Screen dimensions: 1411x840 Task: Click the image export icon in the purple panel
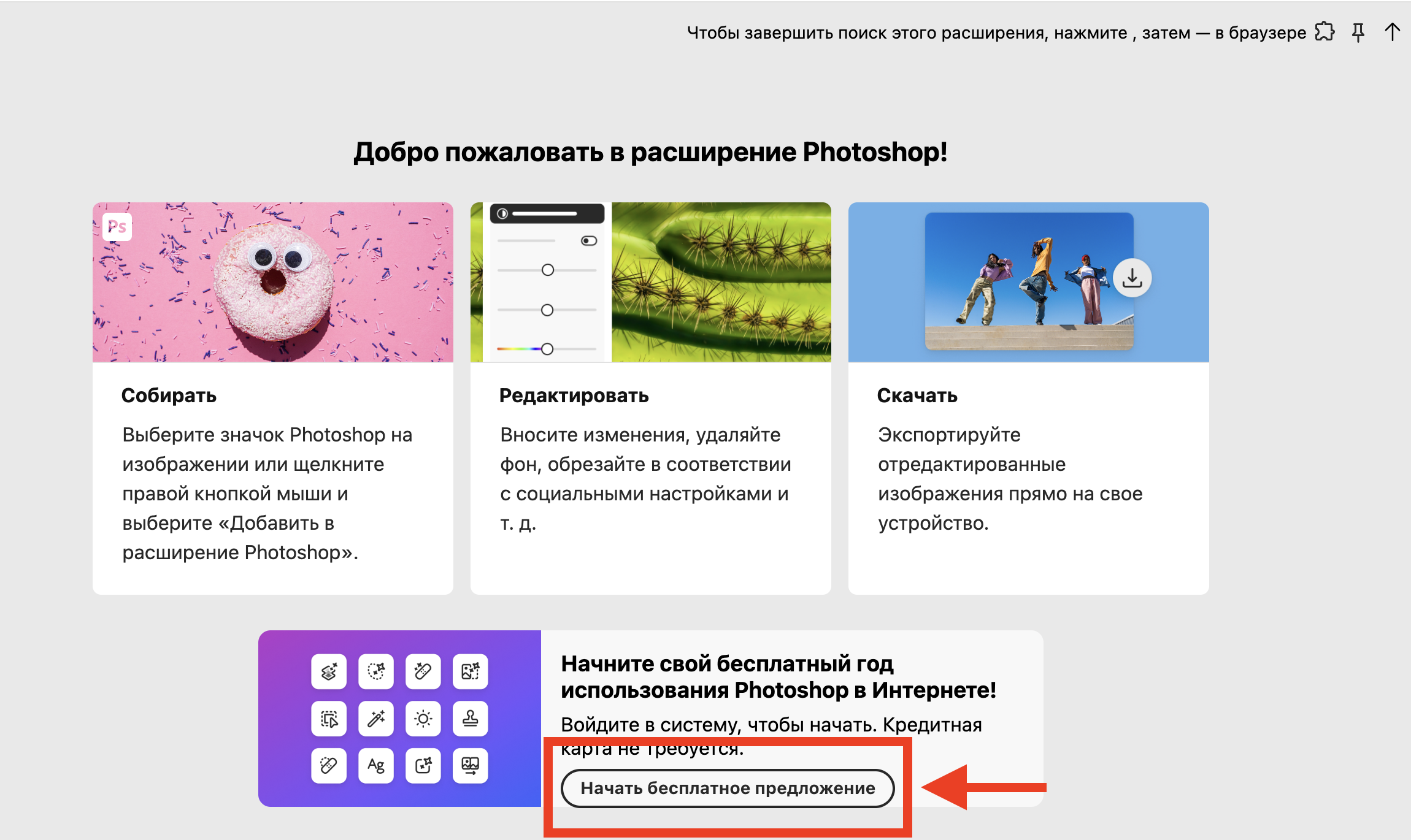click(471, 765)
